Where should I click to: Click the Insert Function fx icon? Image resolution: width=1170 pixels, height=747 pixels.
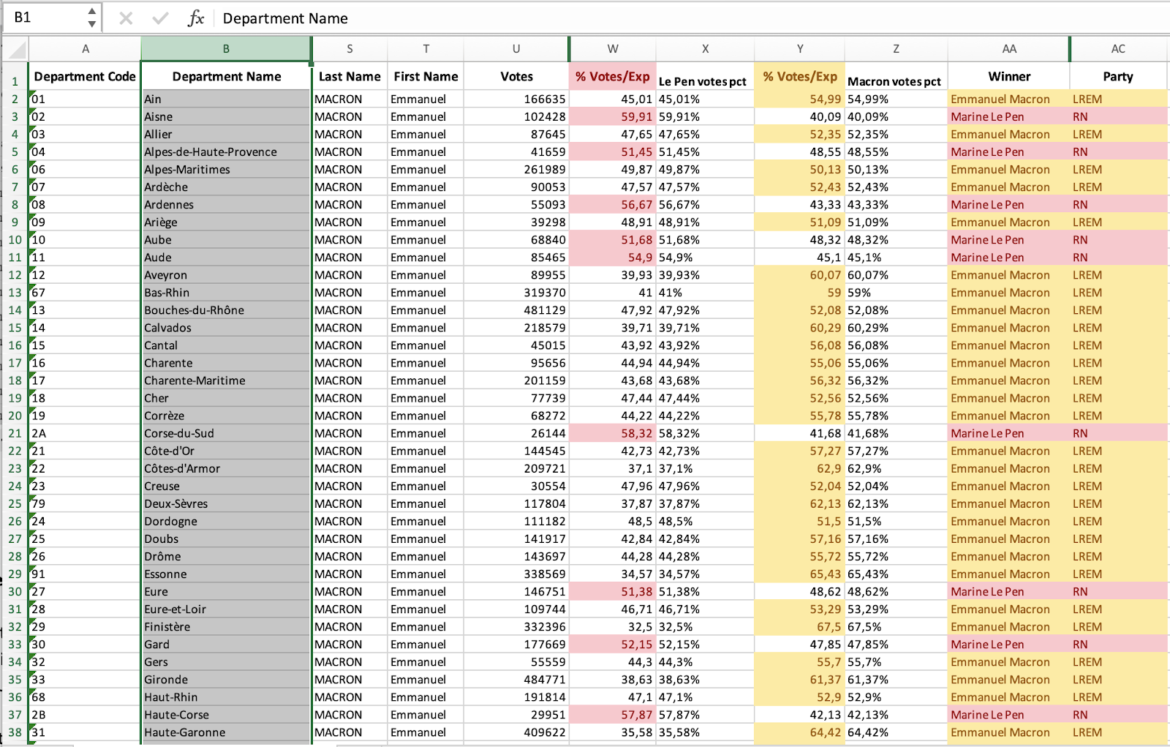click(196, 18)
